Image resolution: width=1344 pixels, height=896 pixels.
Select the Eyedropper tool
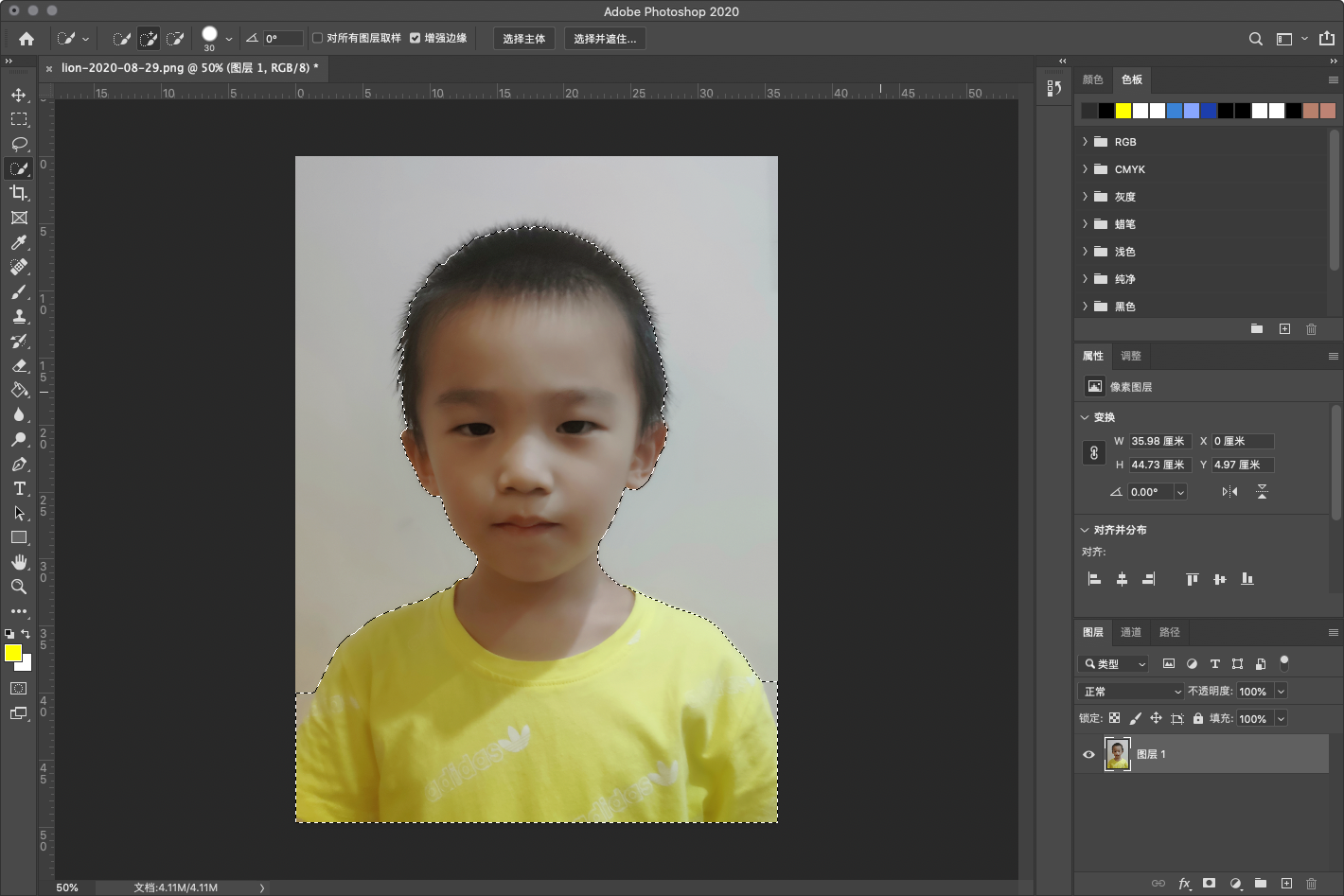click(19, 242)
